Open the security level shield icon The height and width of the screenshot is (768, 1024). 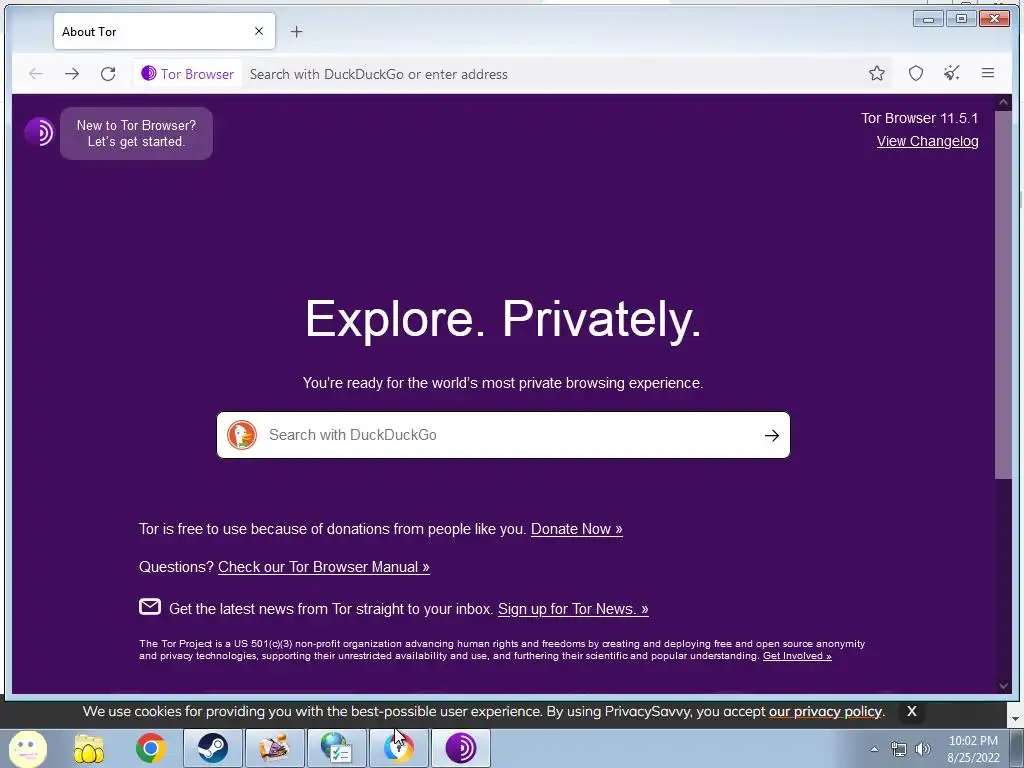916,74
